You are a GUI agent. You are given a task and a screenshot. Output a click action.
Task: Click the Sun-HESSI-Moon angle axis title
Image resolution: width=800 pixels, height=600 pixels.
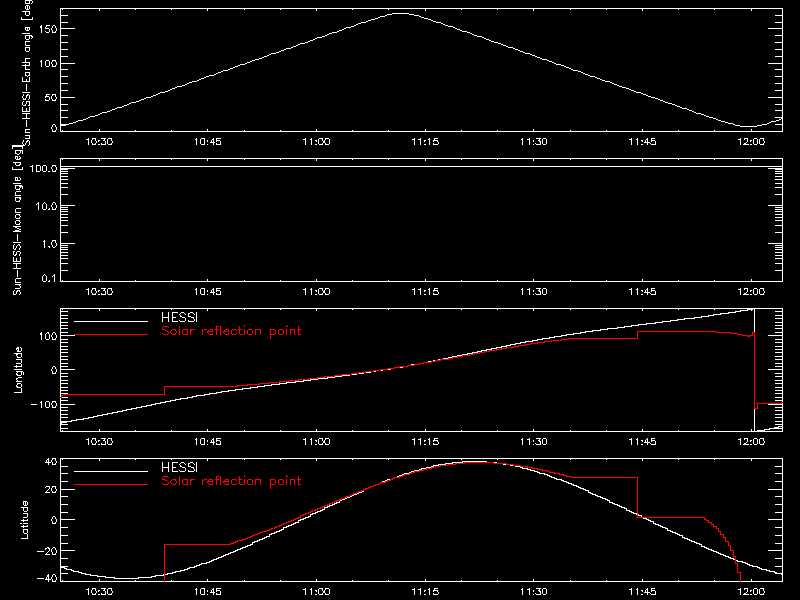tap(17, 220)
